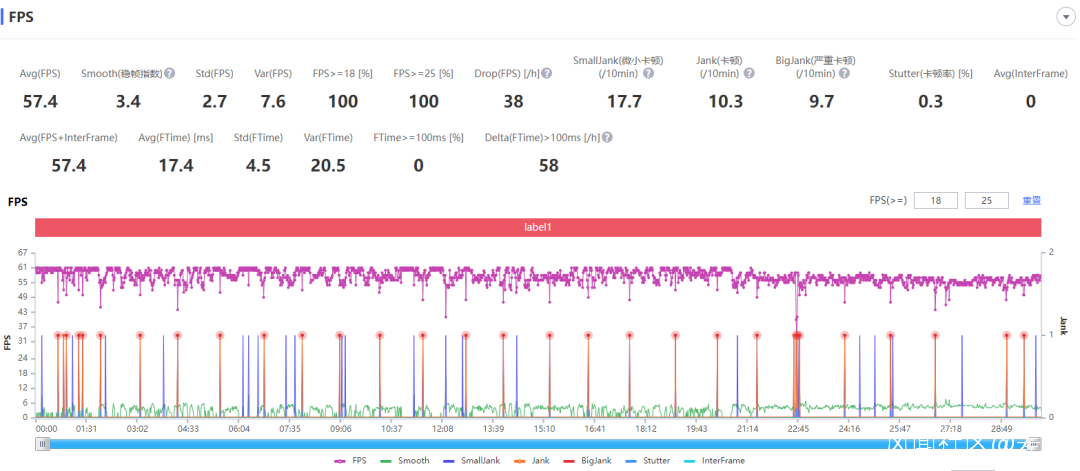The width and height of the screenshot is (1080, 471).
Task: Click the FTime>=100ms [%] label
Action: pyautogui.click(x=418, y=137)
